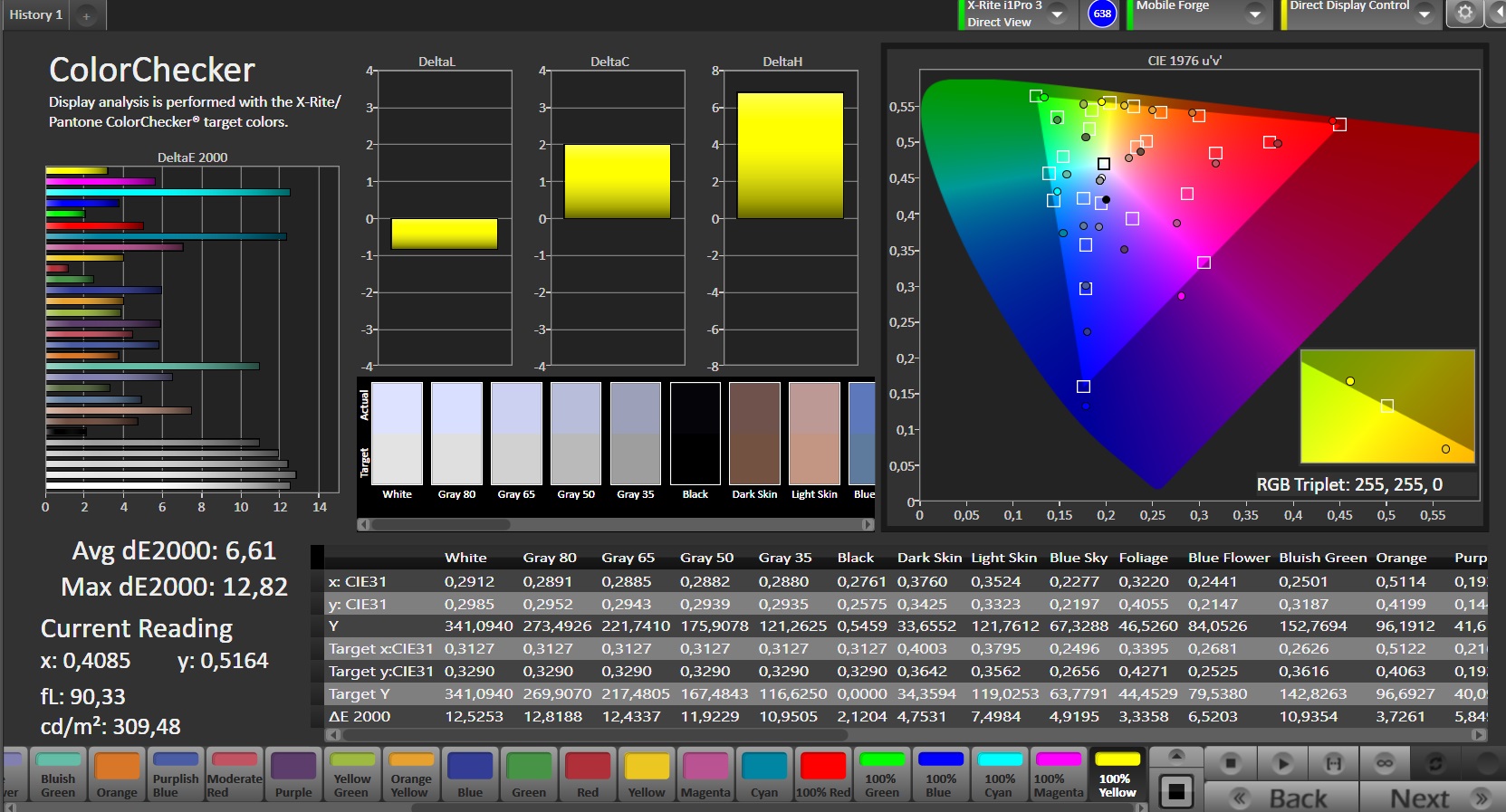Image resolution: width=1506 pixels, height=812 pixels.
Task: Select the Bluish Green color patch
Action: click(x=58, y=775)
